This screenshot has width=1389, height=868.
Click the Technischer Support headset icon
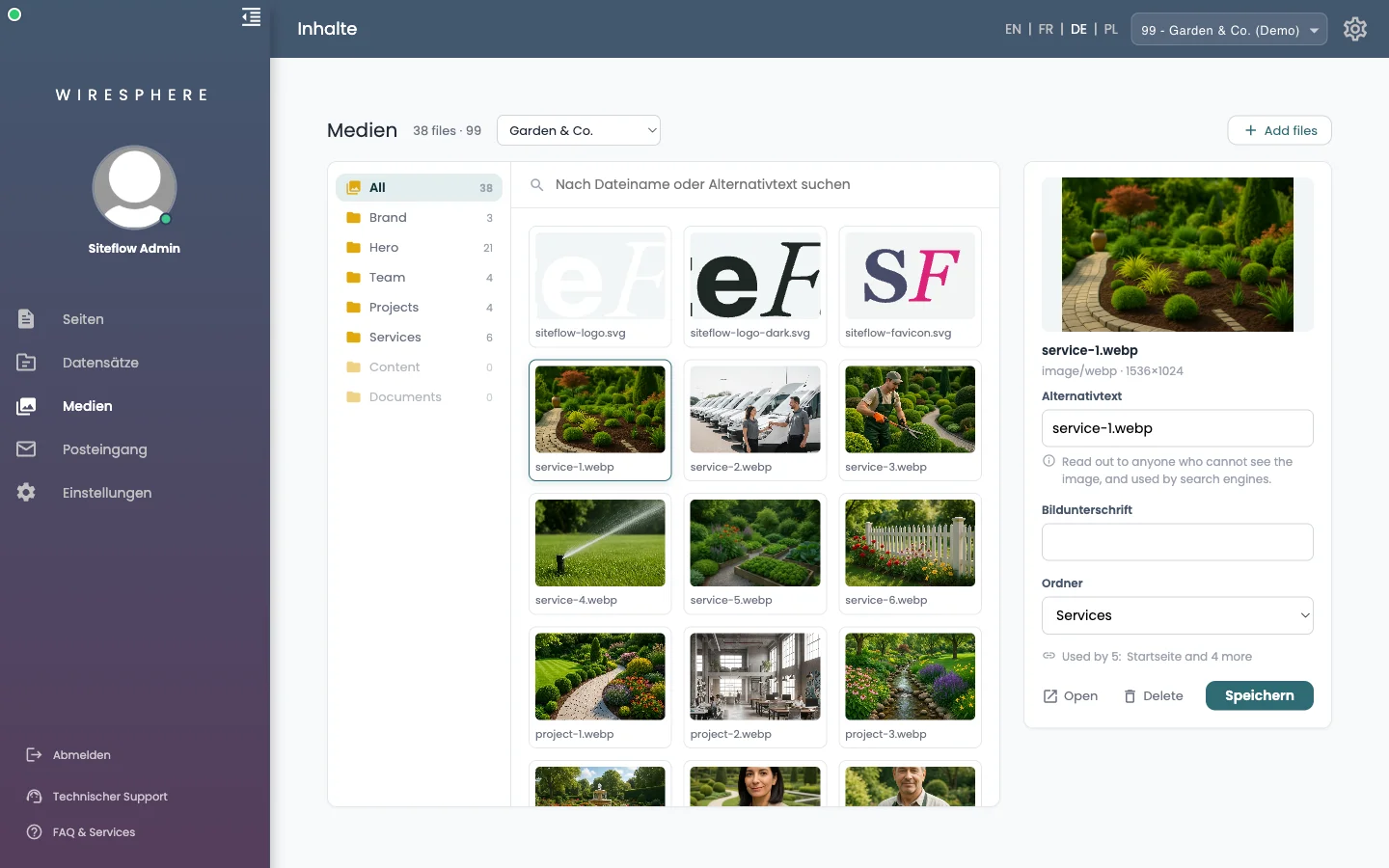pyautogui.click(x=35, y=797)
